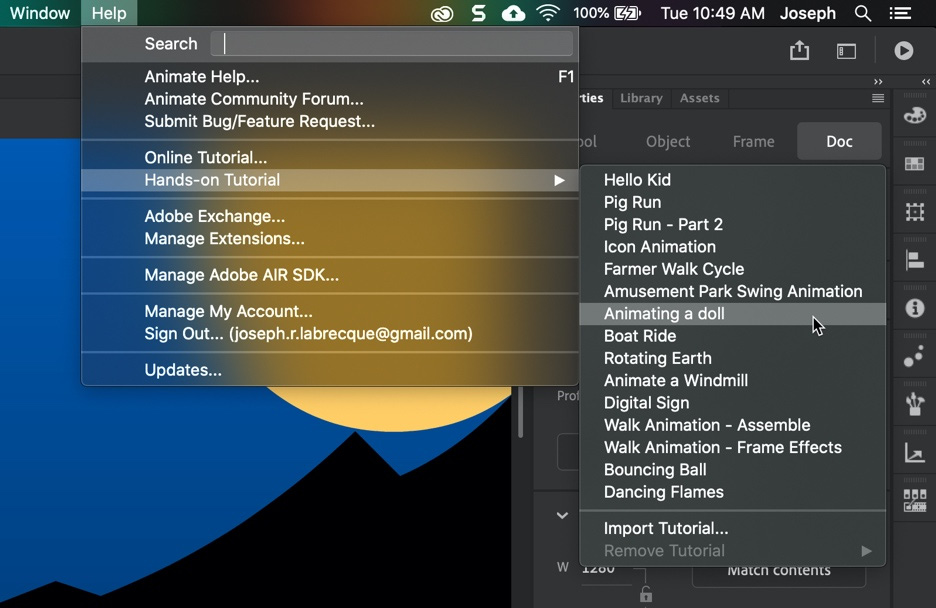Screen dimensions: 936x608
Task: Choose the Boat Ride tutorial
Action: (x=732, y=336)
